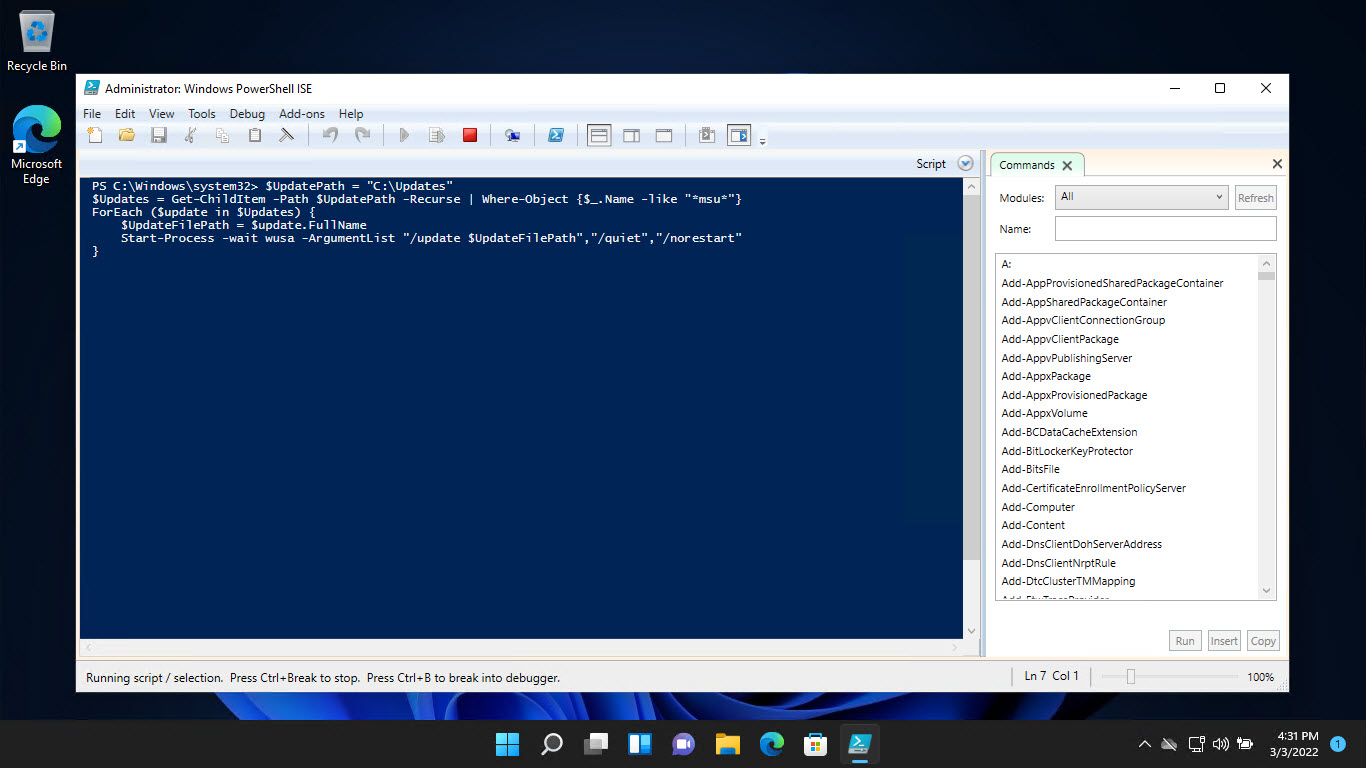
Task: Click the Name input field in Commands pane
Action: (x=1164, y=228)
